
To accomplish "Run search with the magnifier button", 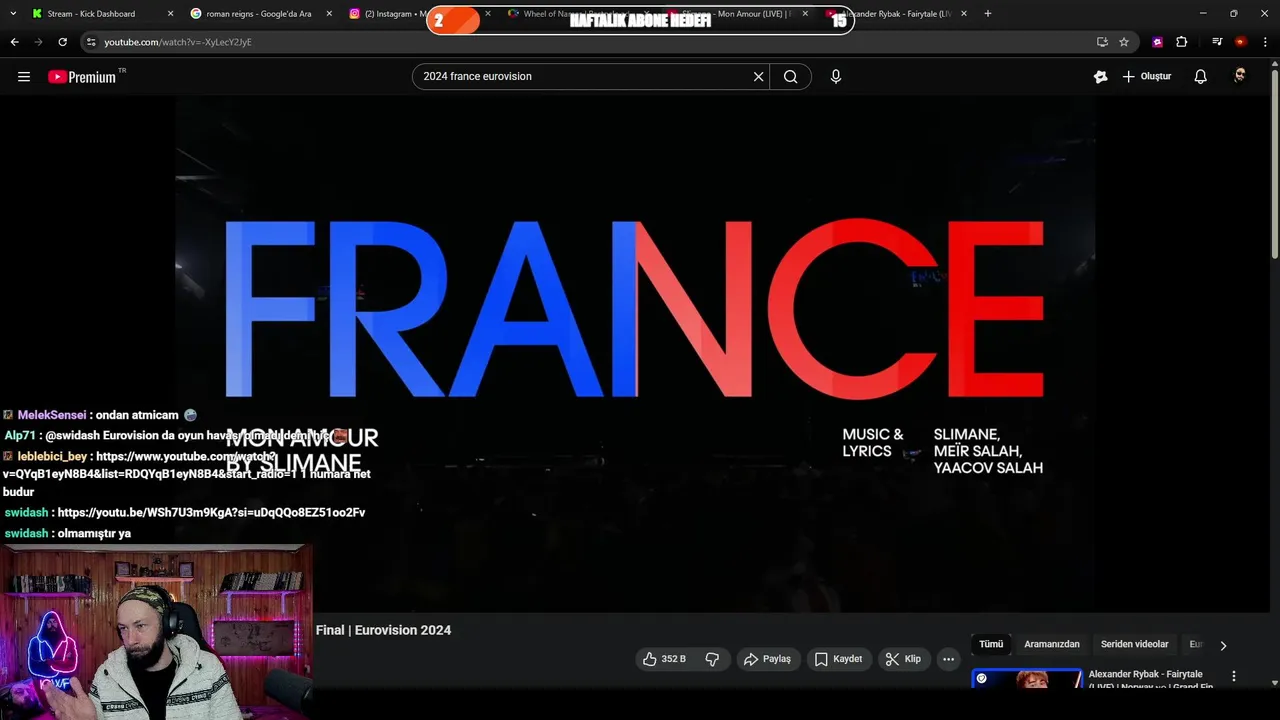I will (x=790, y=77).
